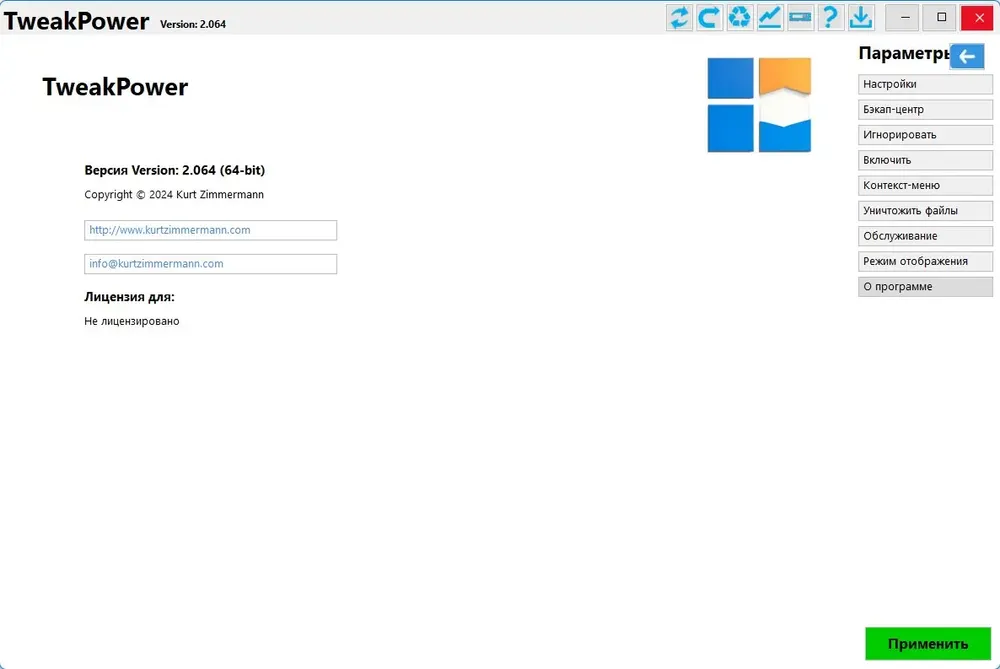
Task: Click the curved-arrow undo icon in toolbar
Action: coord(709,18)
